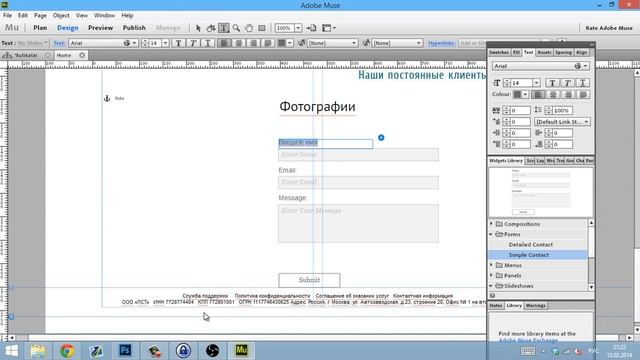Click the Enter Your Message text area

coord(358,223)
